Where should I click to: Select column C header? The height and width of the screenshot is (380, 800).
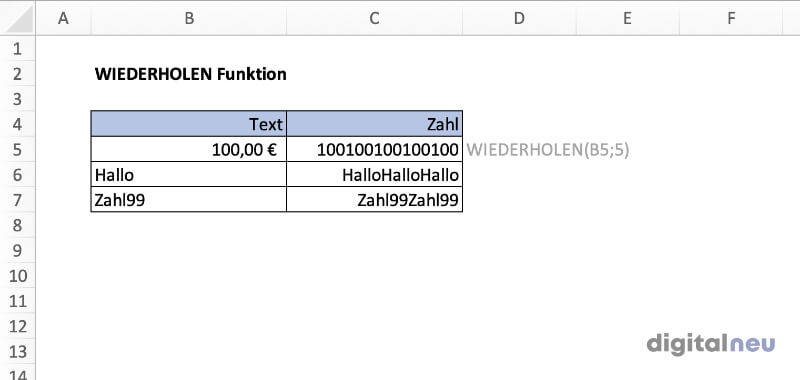tap(374, 19)
